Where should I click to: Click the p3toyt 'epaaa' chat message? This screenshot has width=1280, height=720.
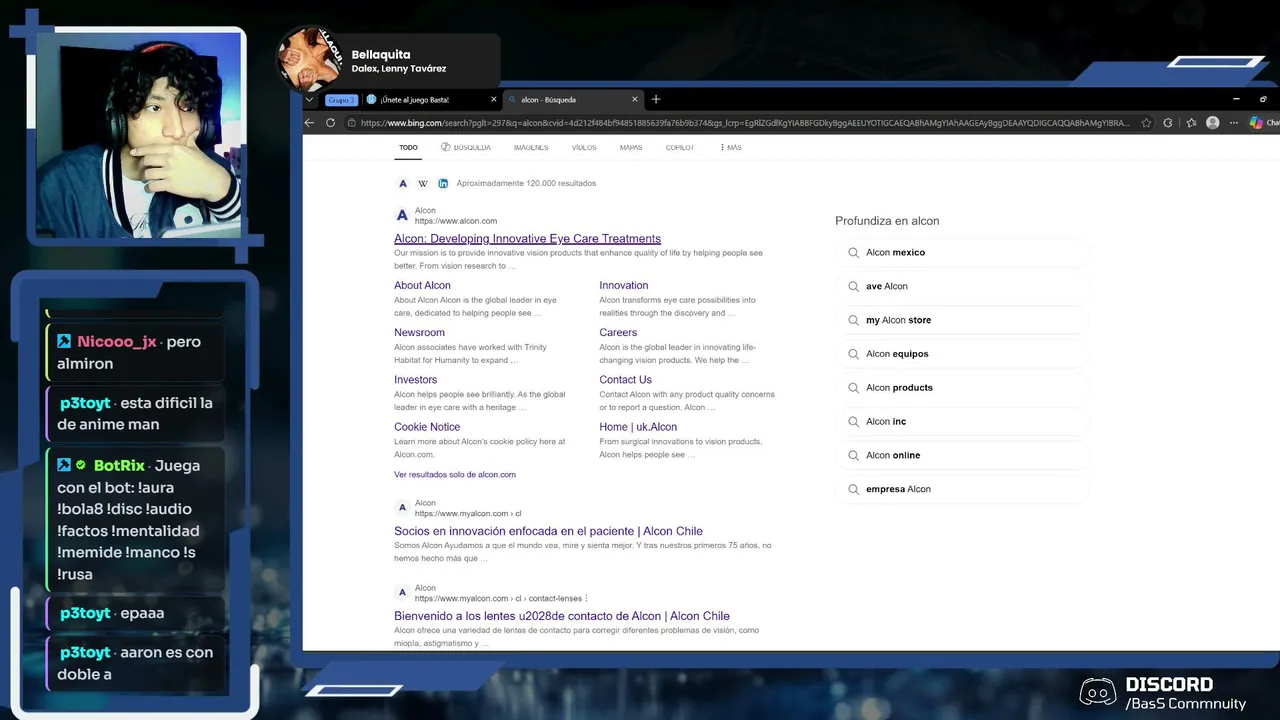pos(135,613)
